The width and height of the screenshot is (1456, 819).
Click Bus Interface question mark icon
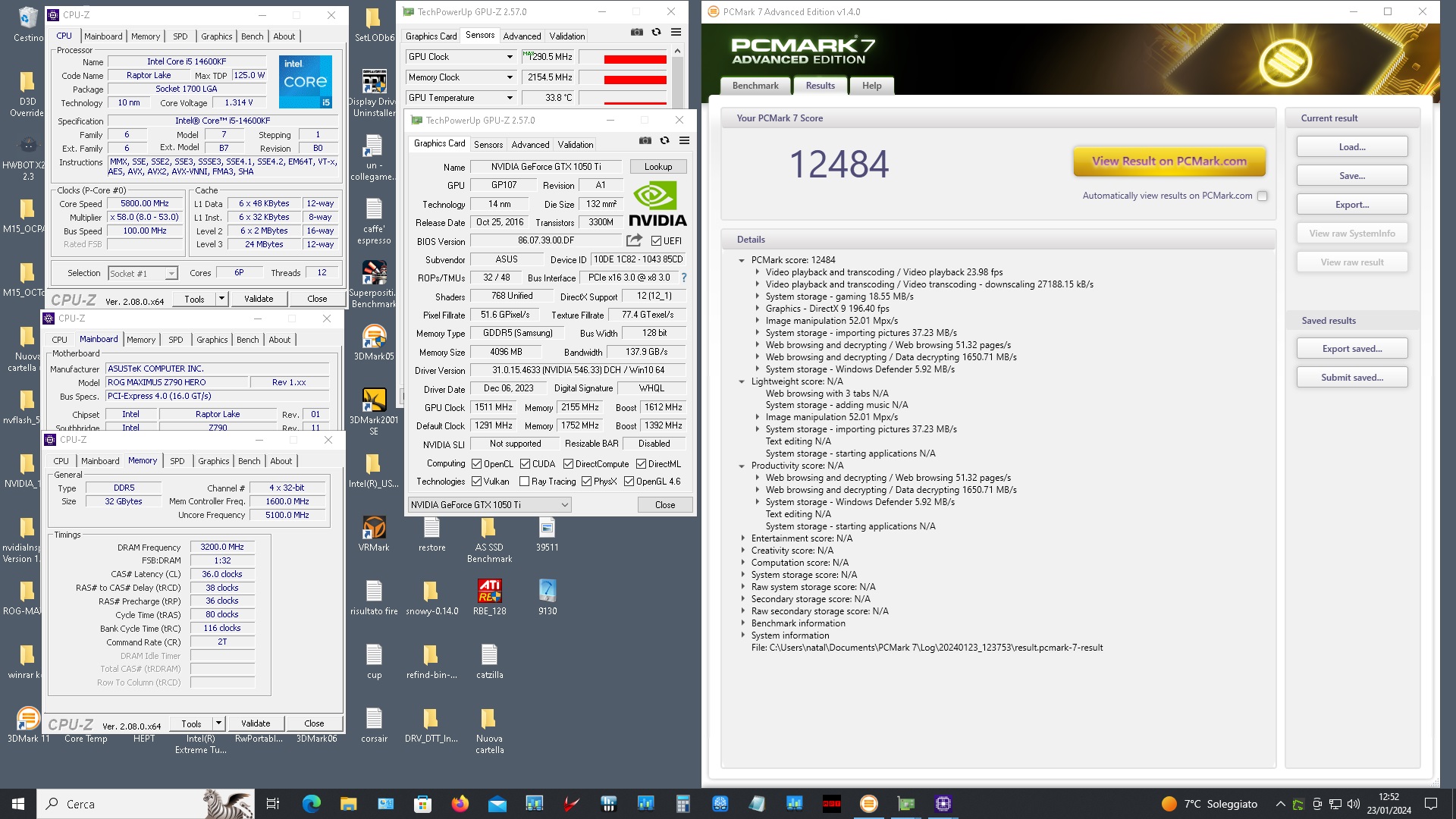(x=683, y=278)
